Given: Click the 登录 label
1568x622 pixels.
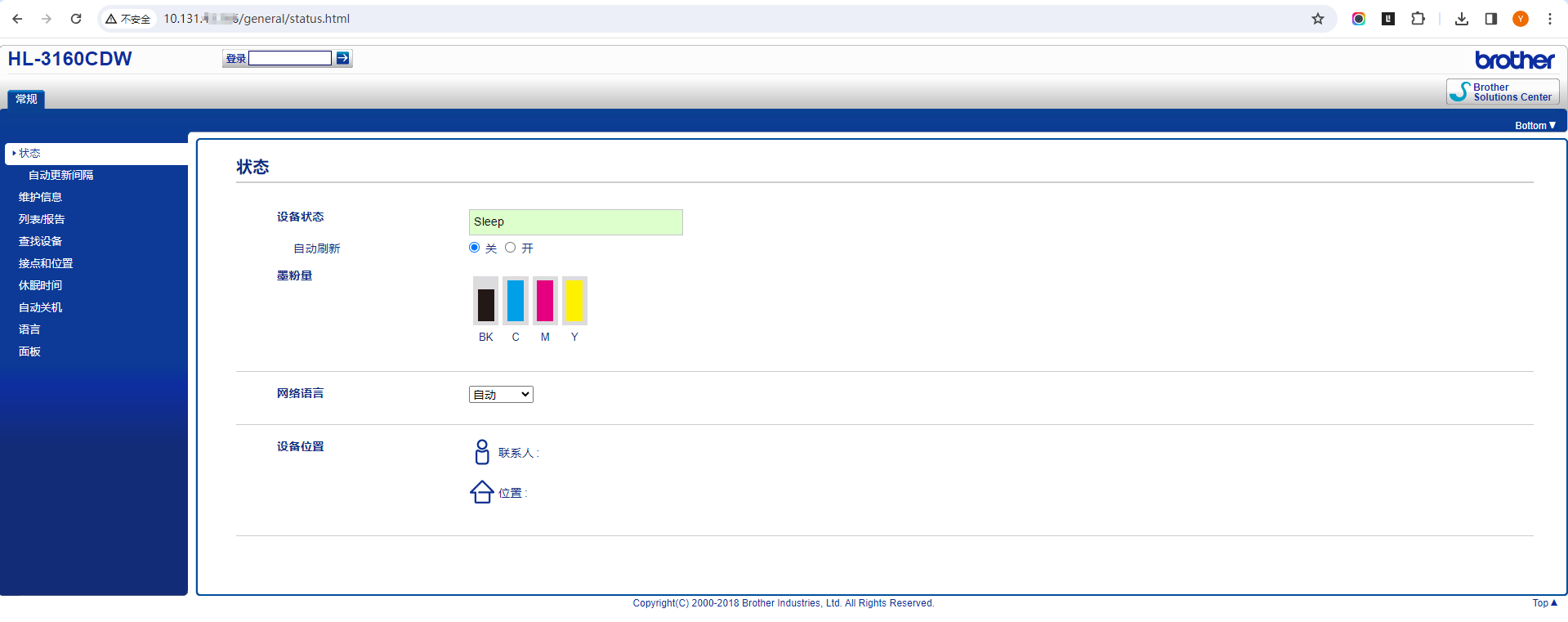Looking at the screenshot, I should click(236, 58).
